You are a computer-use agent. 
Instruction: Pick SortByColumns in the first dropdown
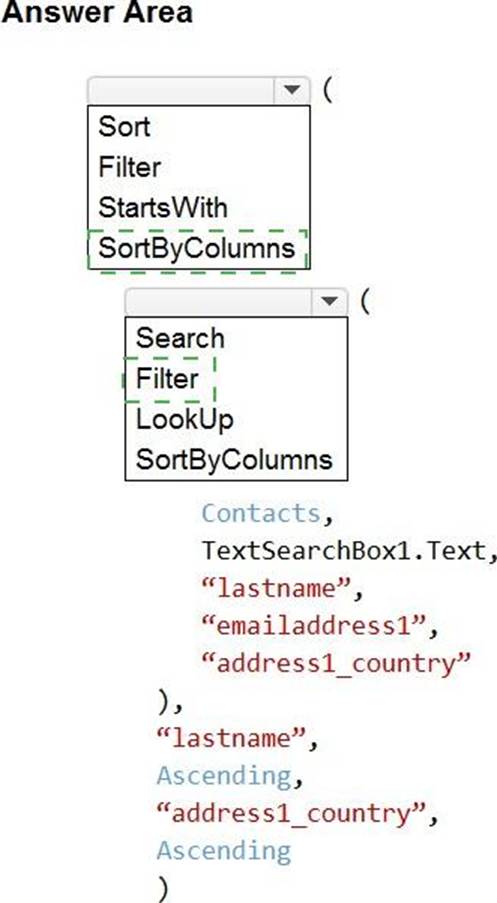point(197,248)
